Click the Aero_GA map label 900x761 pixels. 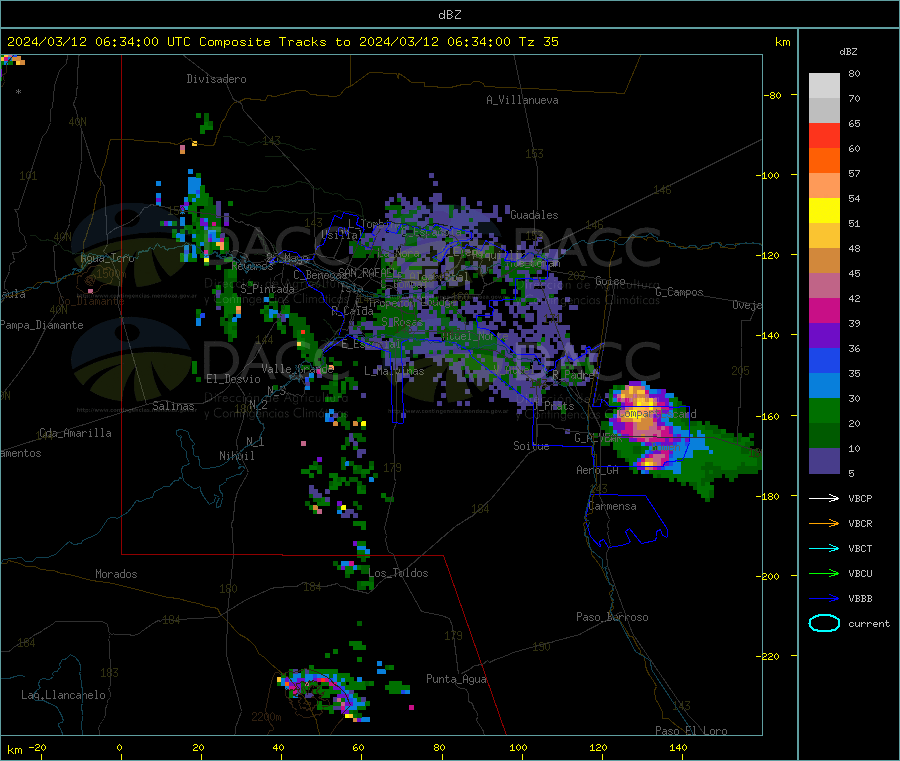tap(598, 471)
